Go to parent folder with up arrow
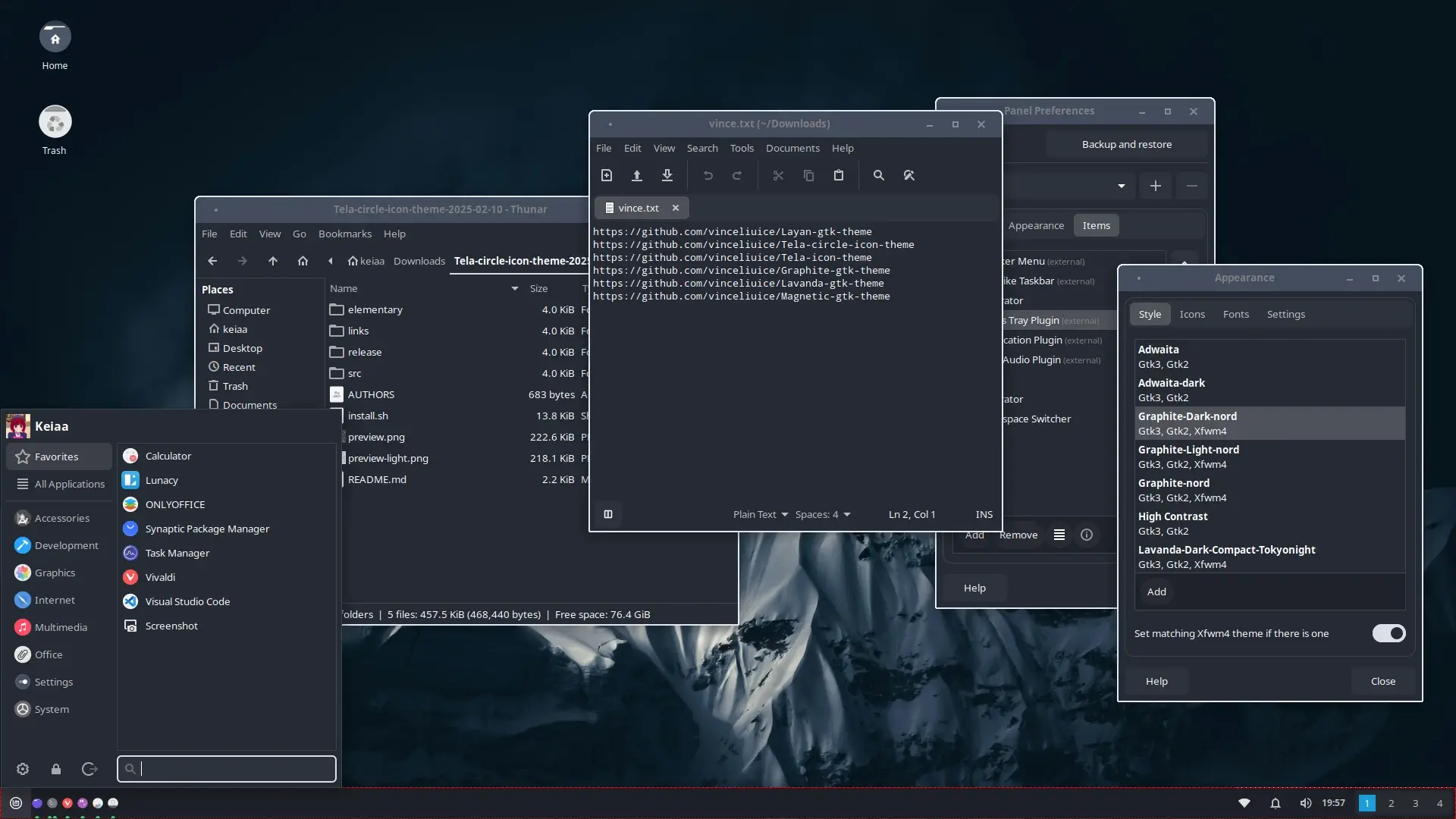Viewport: 1456px width, 819px height. pyautogui.click(x=272, y=261)
